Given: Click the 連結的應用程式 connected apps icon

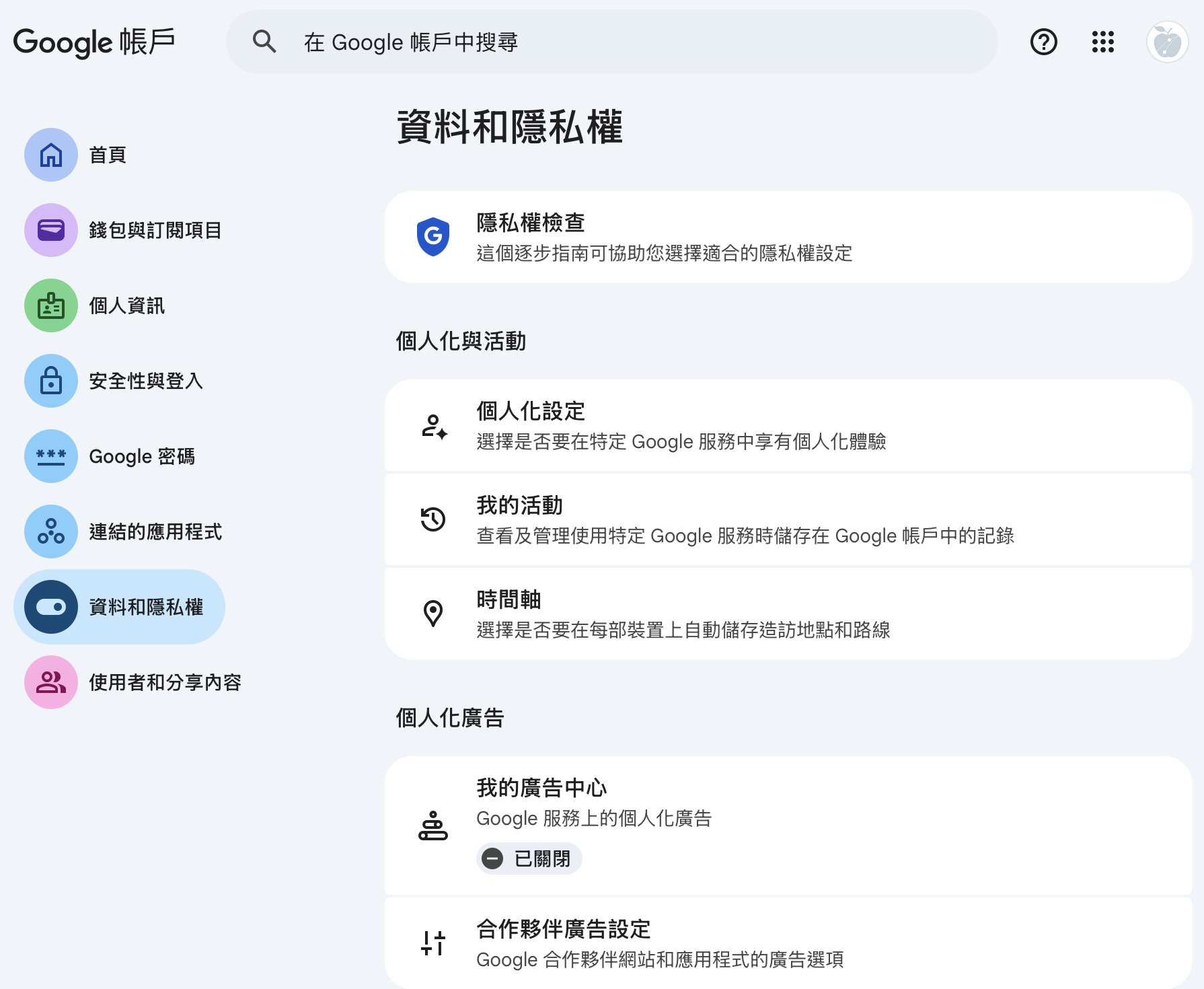Looking at the screenshot, I should pos(51,532).
